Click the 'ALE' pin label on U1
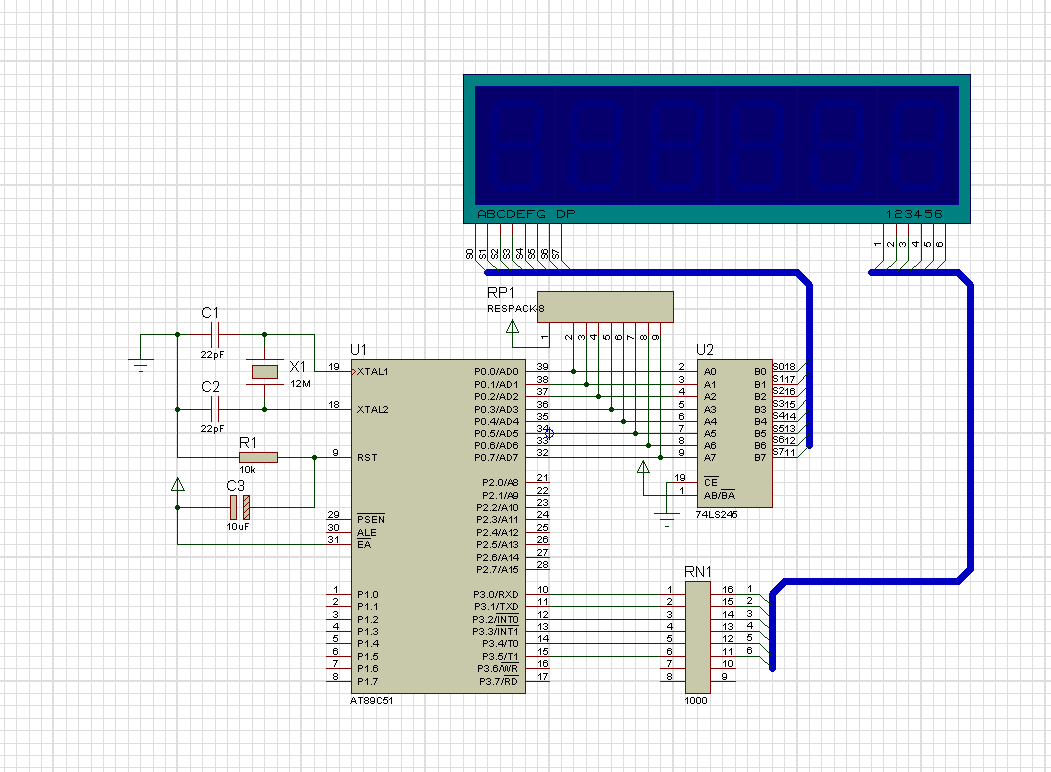Screen dimensions: 1051x772 (x=367, y=533)
